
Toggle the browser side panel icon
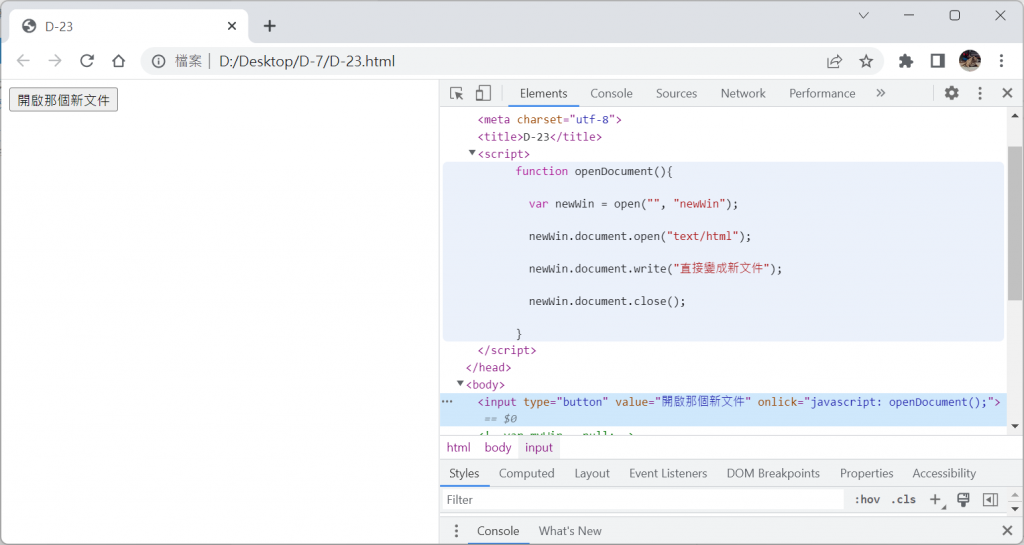(x=938, y=61)
